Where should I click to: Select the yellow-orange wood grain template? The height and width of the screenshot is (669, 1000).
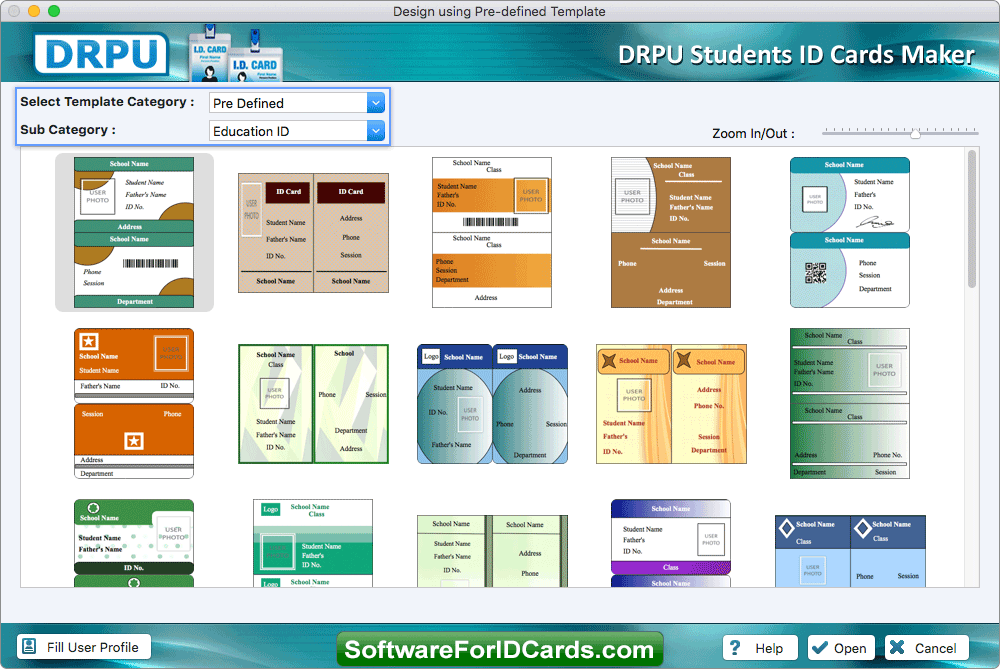click(x=671, y=404)
